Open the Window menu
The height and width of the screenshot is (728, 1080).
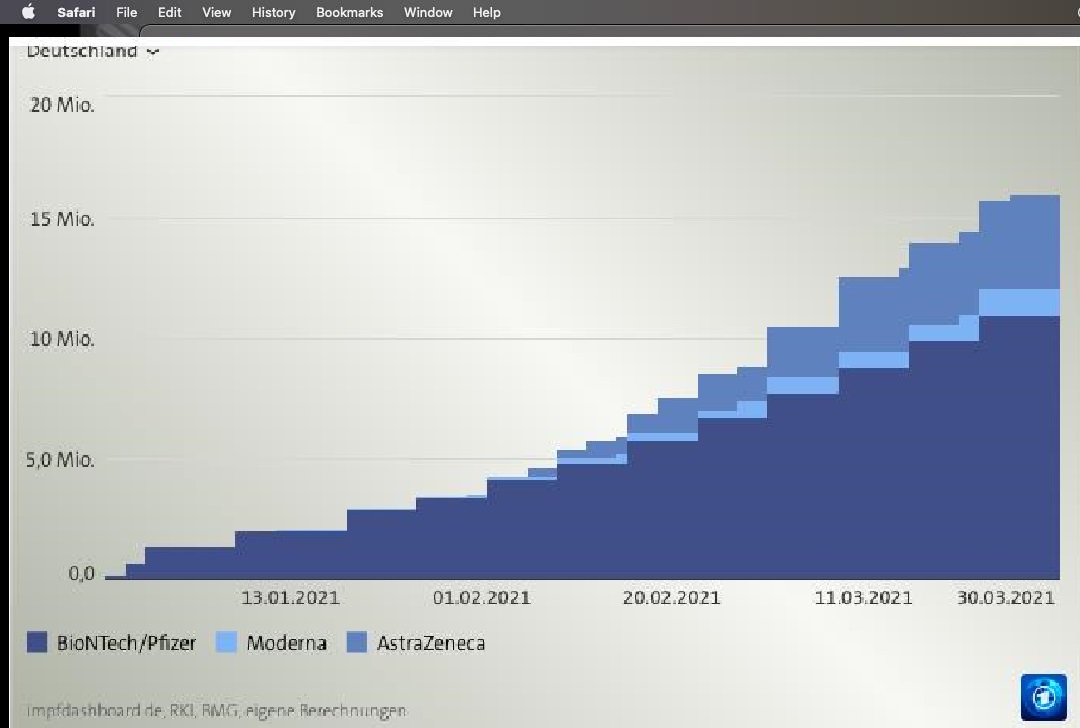[428, 12]
